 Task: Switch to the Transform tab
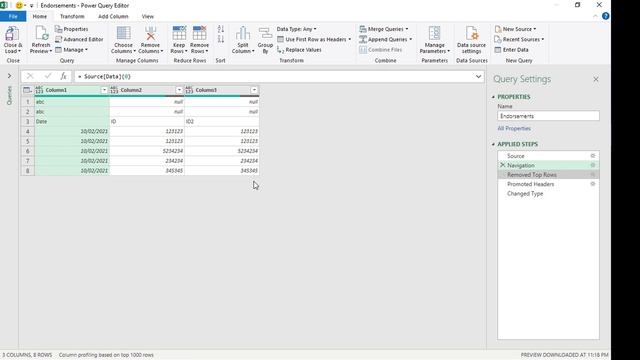pyautogui.click(x=72, y=16)
